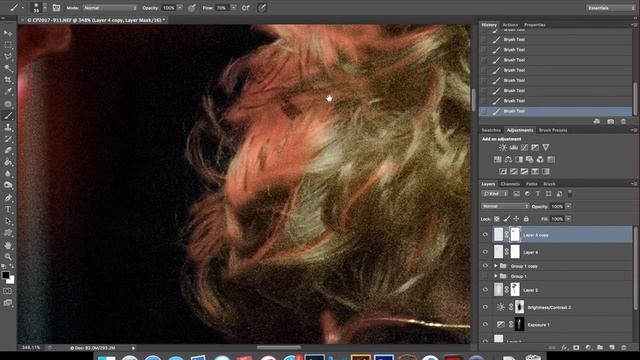
Task: Add a Vibrance adjustment
Action: click(546, 147)
